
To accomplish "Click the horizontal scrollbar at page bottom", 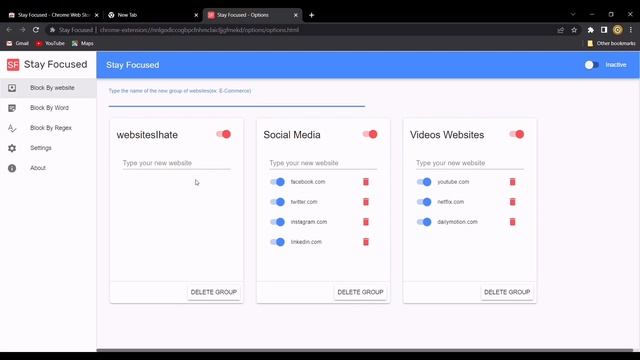I will click(364, 350).
